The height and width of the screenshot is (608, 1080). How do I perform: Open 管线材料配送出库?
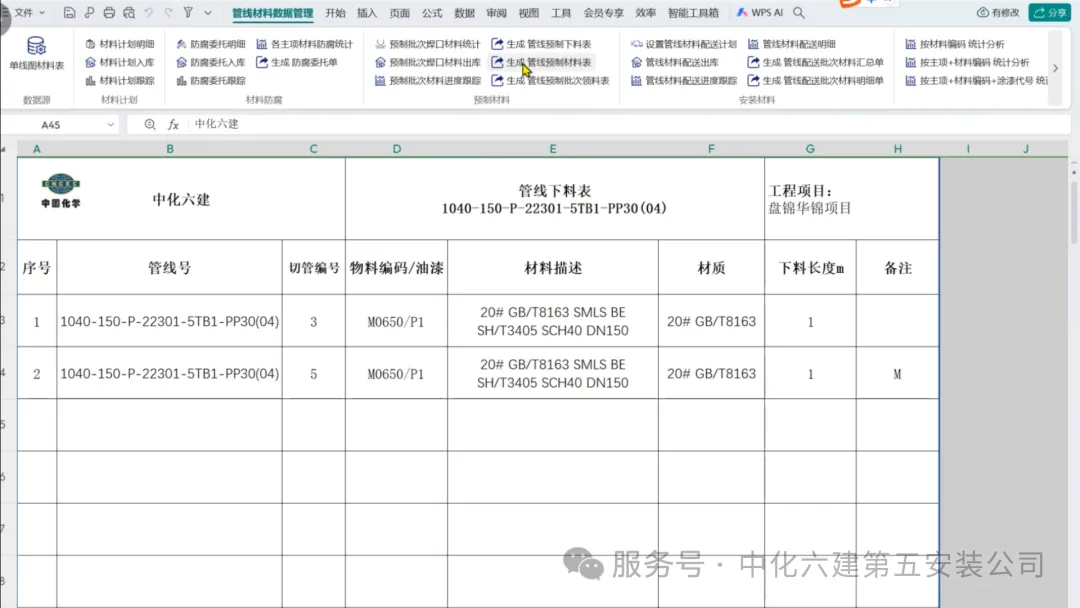point(675,62)
